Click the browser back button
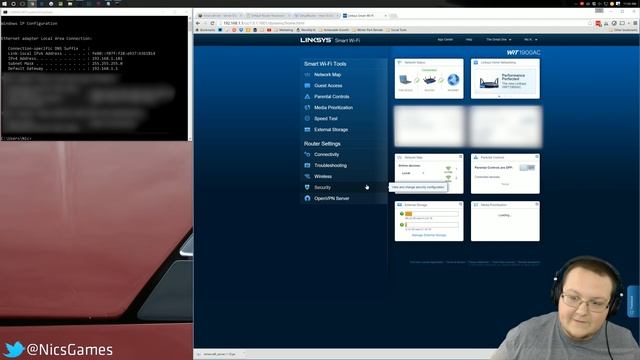 pos(198,23)
